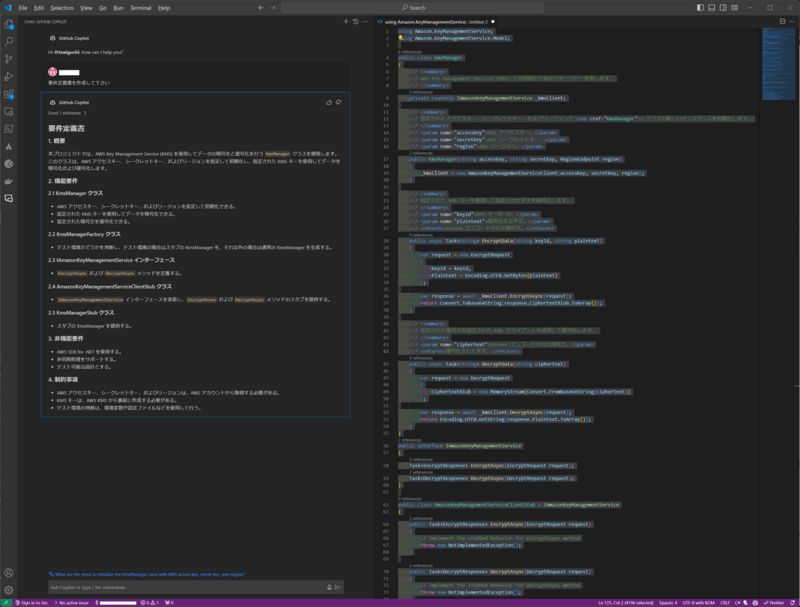Screen dimensions: 800x607
Task: Open the Extensions view
Action: click(x=9, y=94)
